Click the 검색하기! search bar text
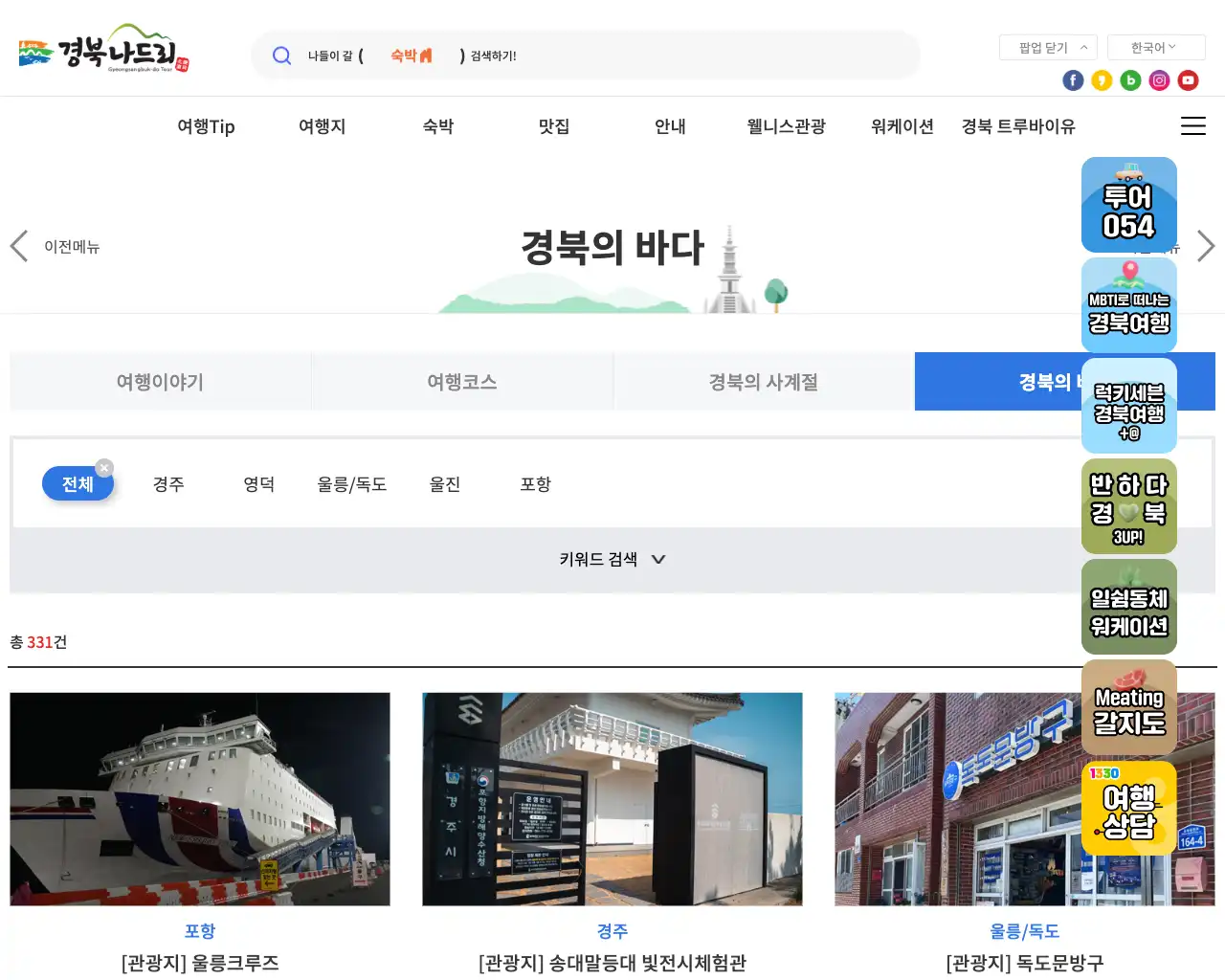 pos(493,56)
